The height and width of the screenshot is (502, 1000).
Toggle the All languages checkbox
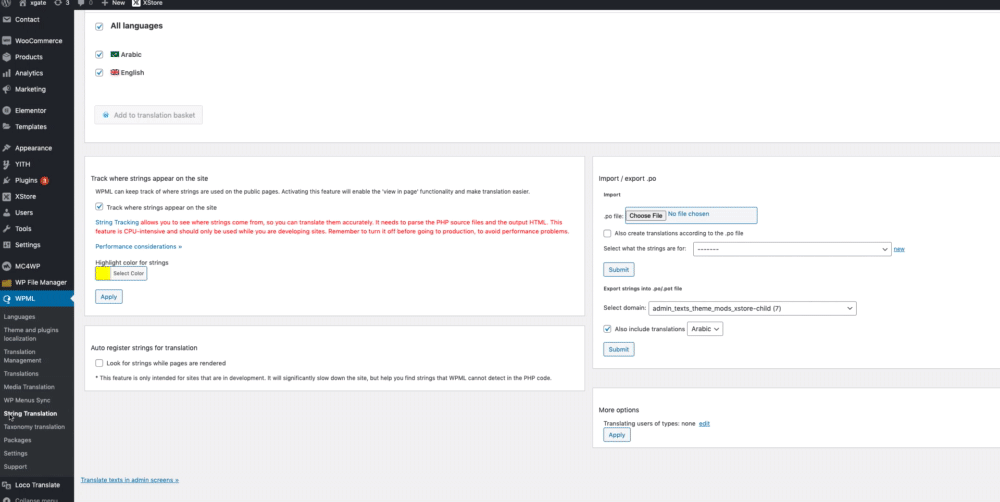click(x=99, y=27)
